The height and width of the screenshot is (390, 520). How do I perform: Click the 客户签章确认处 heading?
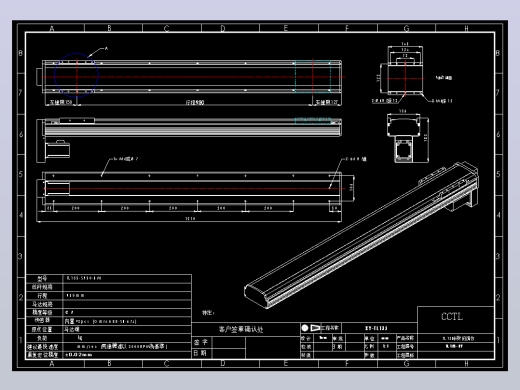(x=241, y=329)
